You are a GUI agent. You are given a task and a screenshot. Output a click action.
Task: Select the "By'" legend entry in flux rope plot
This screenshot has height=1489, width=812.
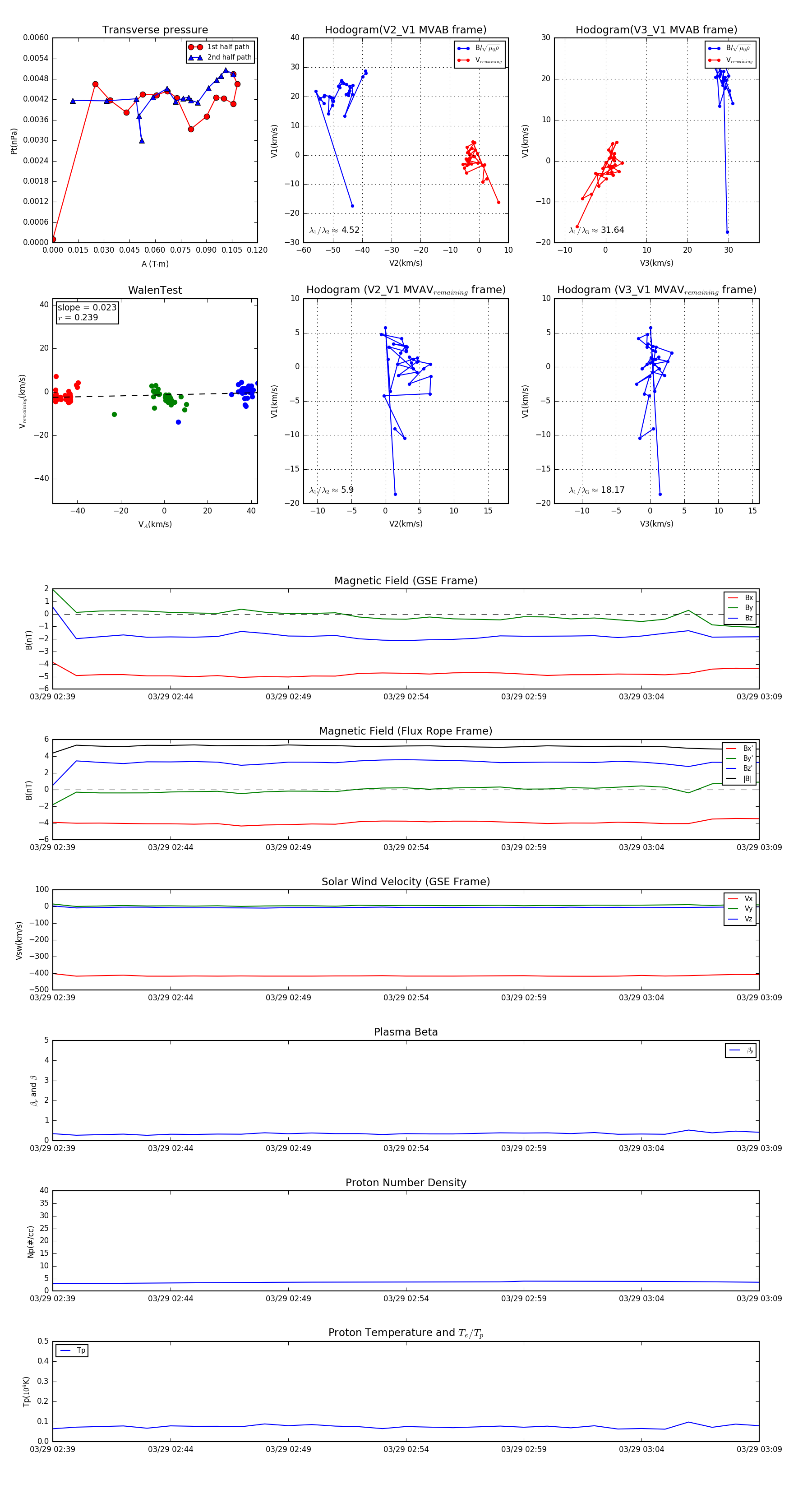click(740, 758)
